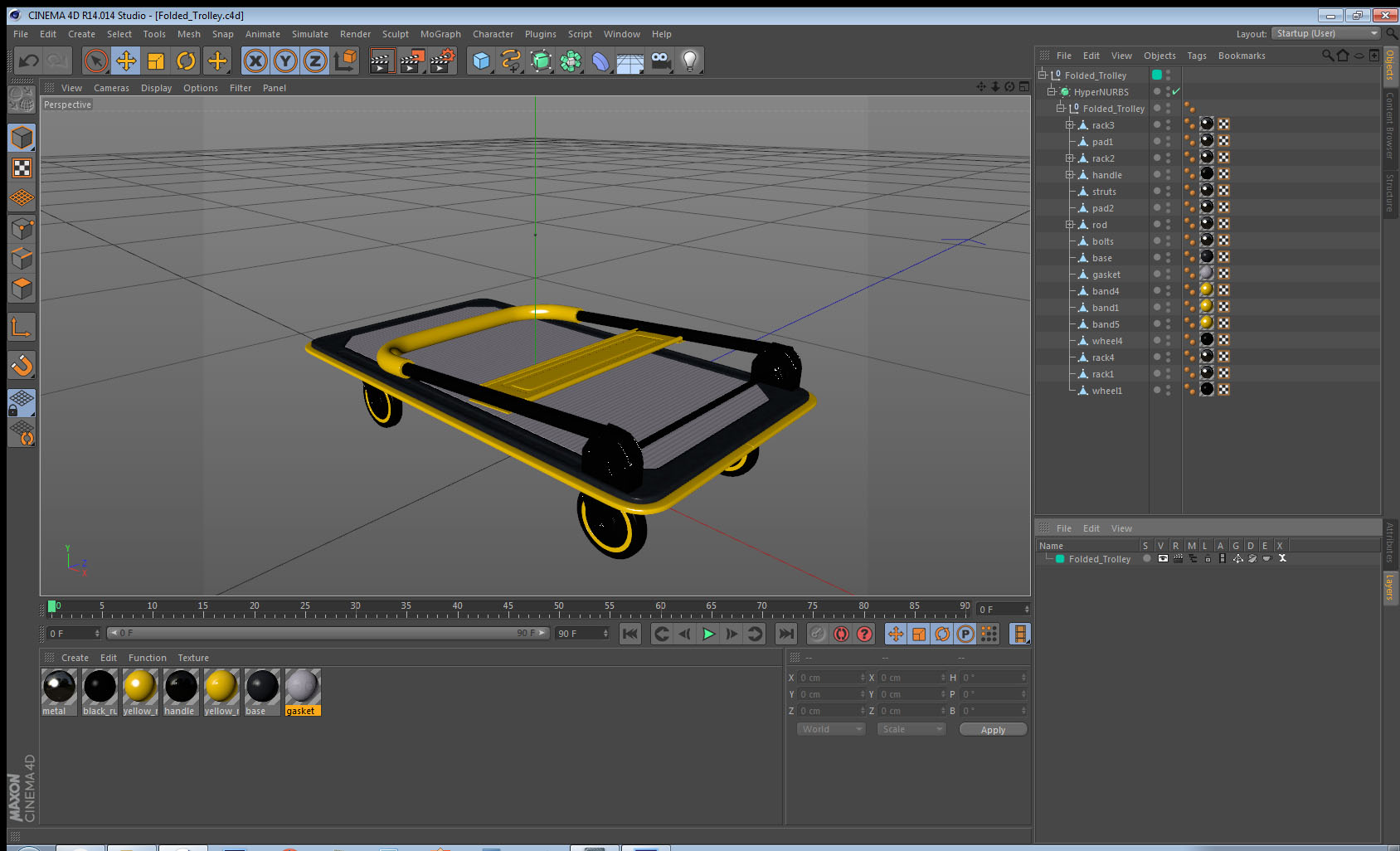Toggle the HyperNURBS green enable checkmark
This screenshot has width=1400, height=851.
point(1176,91)
